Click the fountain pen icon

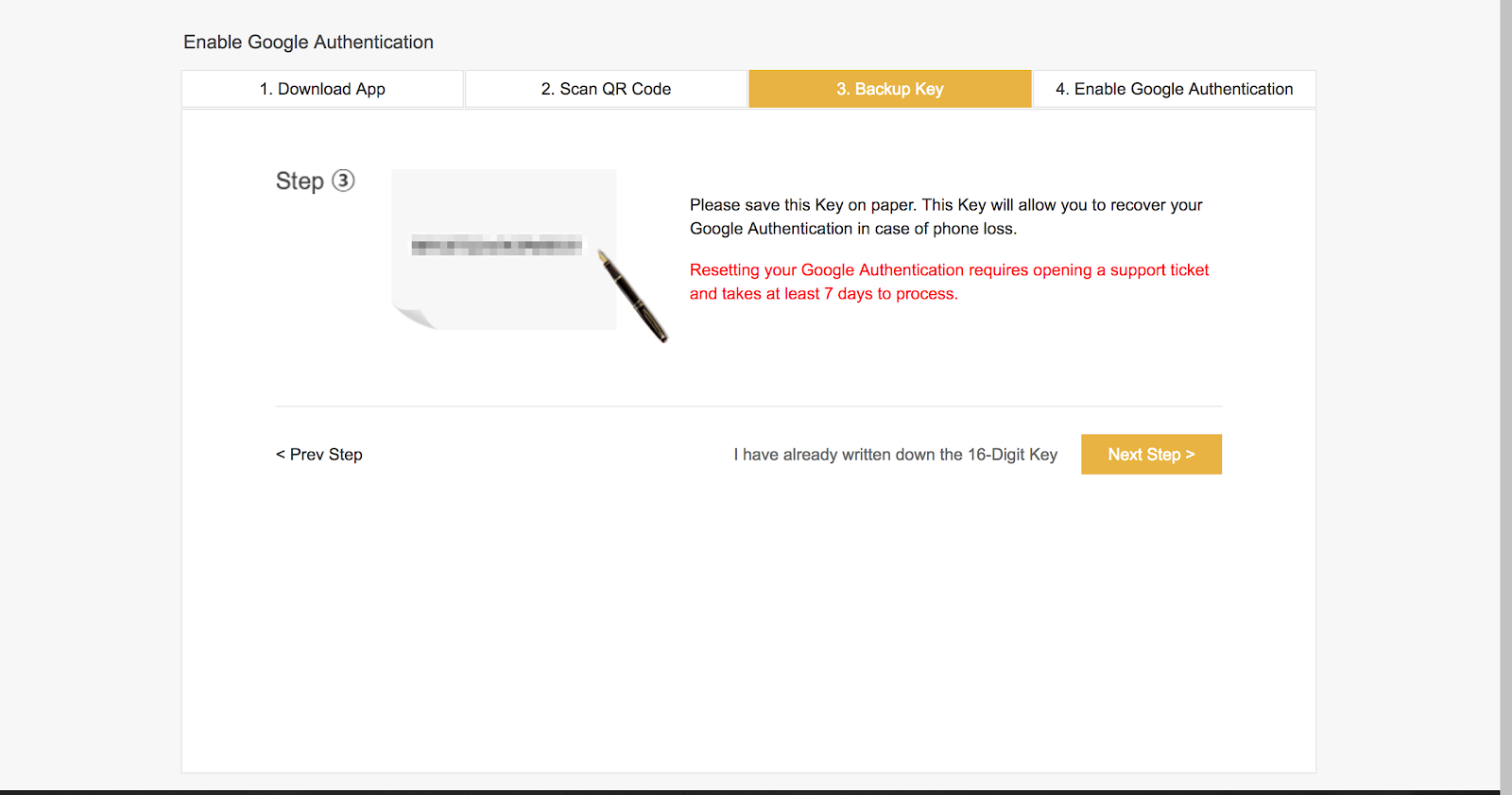click(632, 296)
